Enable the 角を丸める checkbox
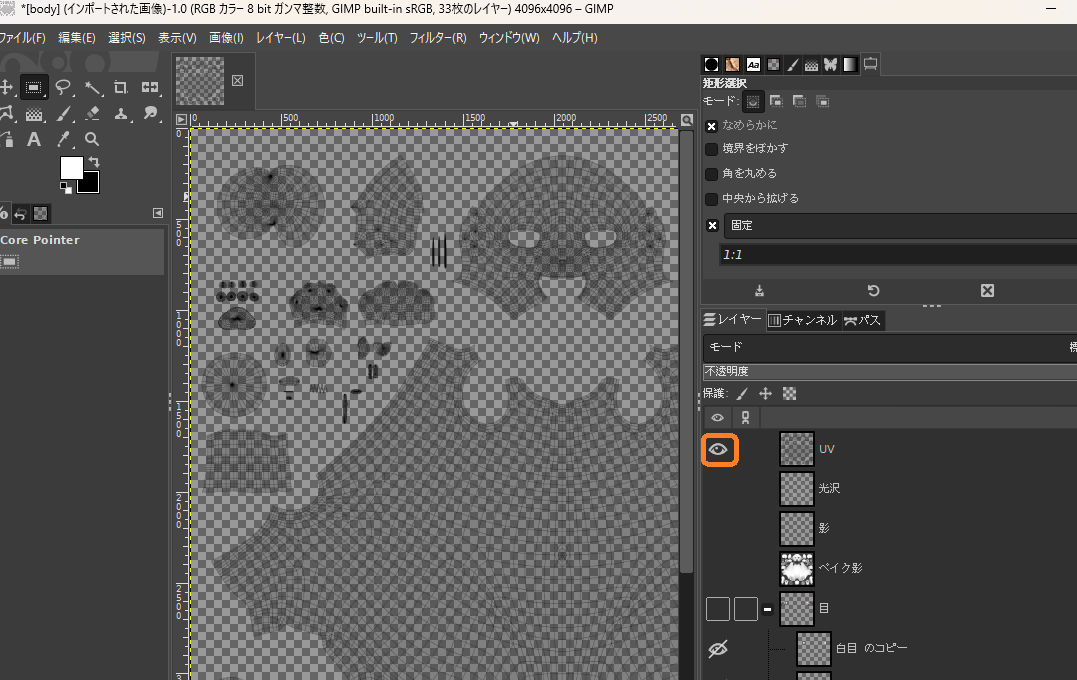 (x=712, y=174)
